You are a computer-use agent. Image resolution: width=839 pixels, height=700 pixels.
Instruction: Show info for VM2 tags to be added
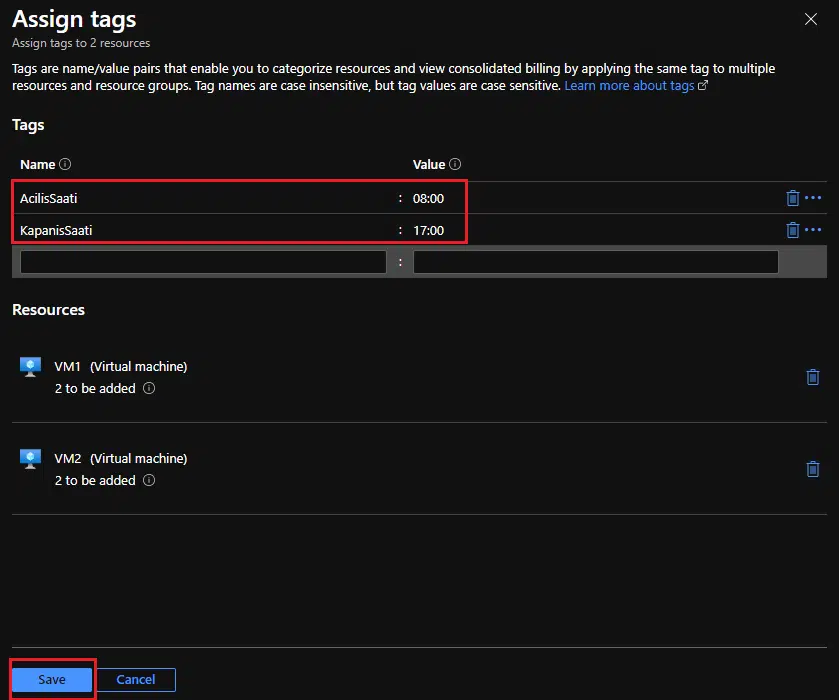149,480
